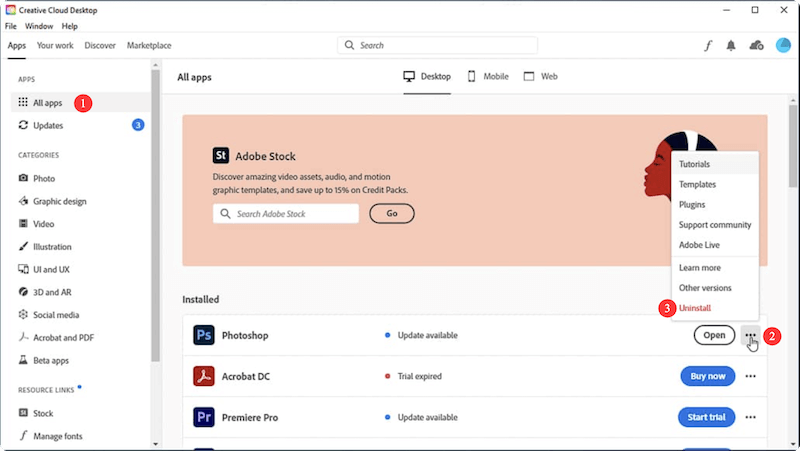The image size is (800, 451).
Task: Open the user profile avatar
Action: (783, 46)
